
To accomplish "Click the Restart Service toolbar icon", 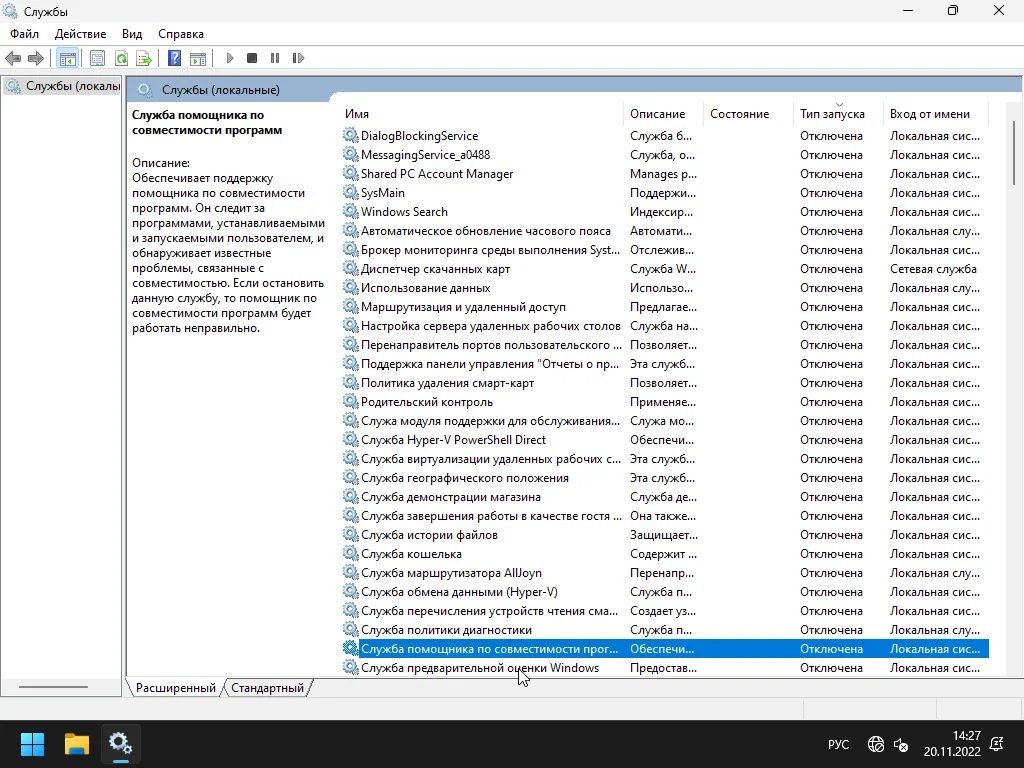I will click(x=297, y=59).
